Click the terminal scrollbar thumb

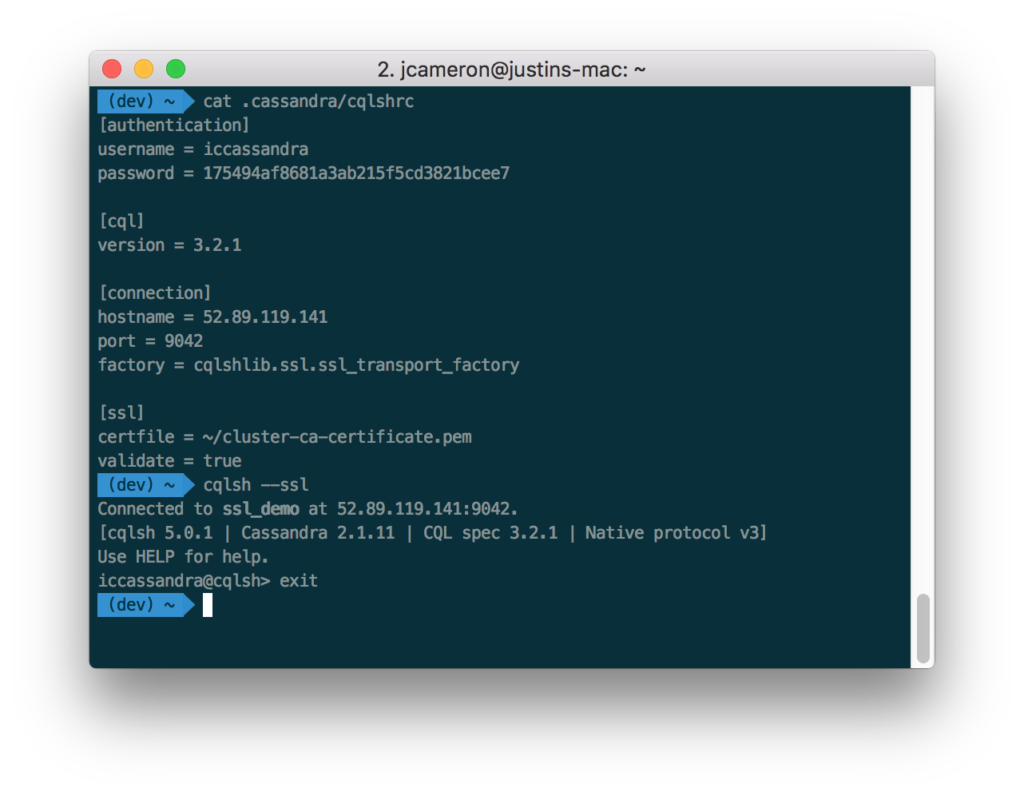click(923, 628)
